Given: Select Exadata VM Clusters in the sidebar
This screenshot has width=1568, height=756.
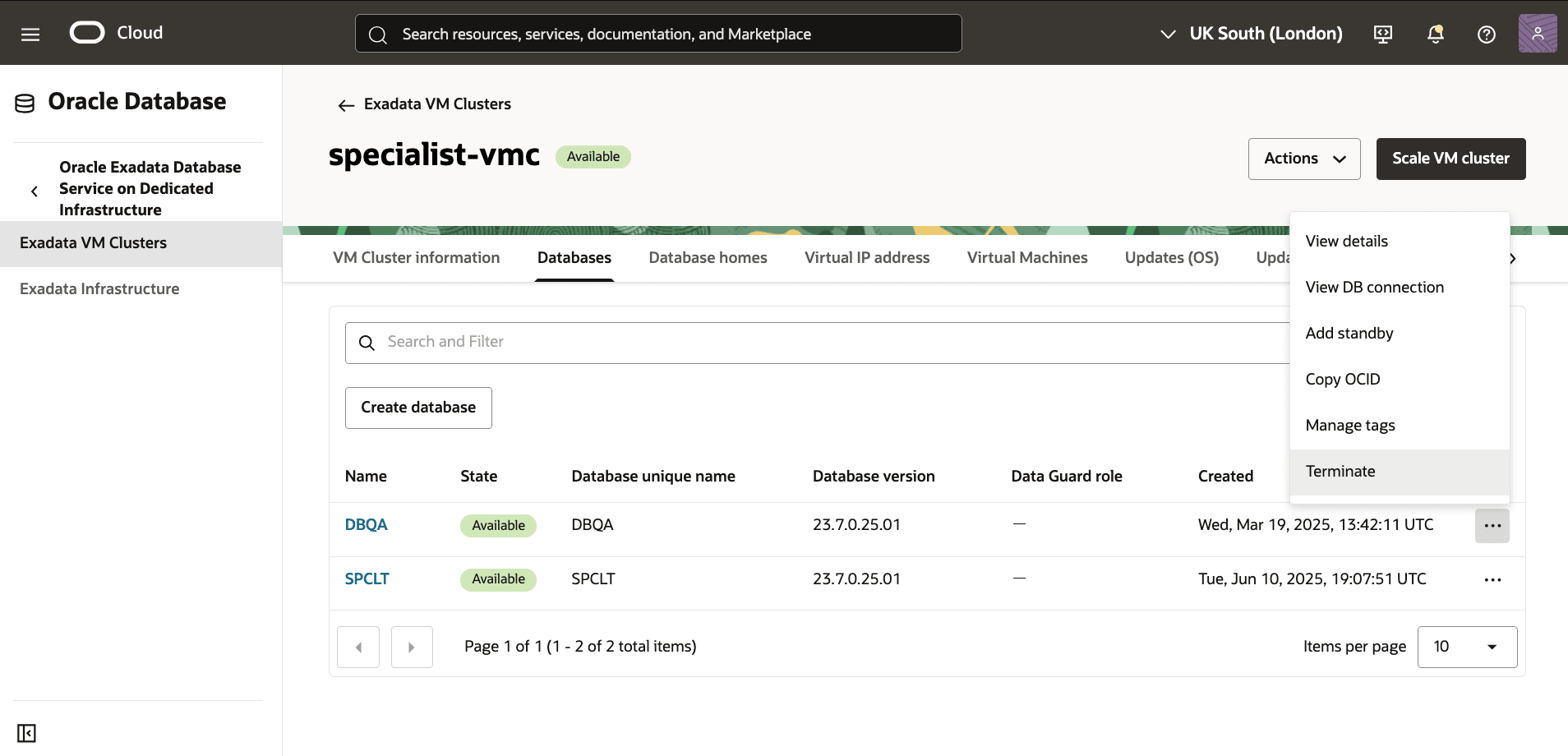Looking at the screenshot, I should 141,243.
